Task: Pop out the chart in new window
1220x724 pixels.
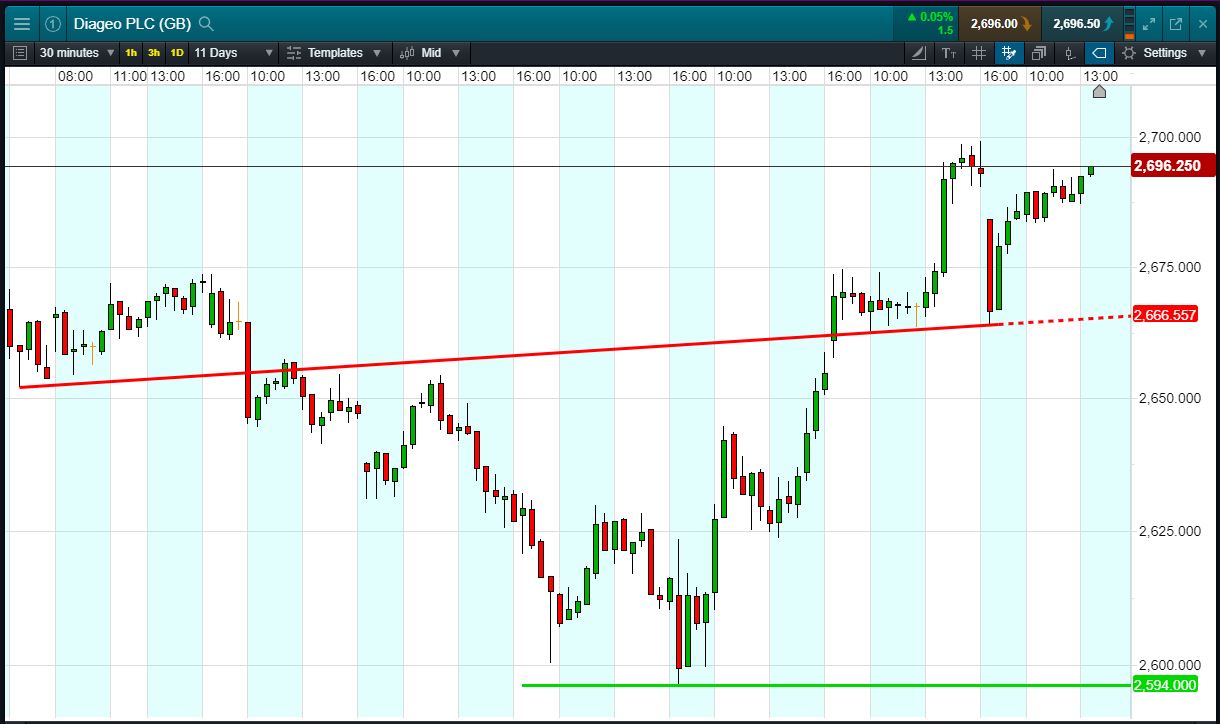Action: (x=1176, y=23)
